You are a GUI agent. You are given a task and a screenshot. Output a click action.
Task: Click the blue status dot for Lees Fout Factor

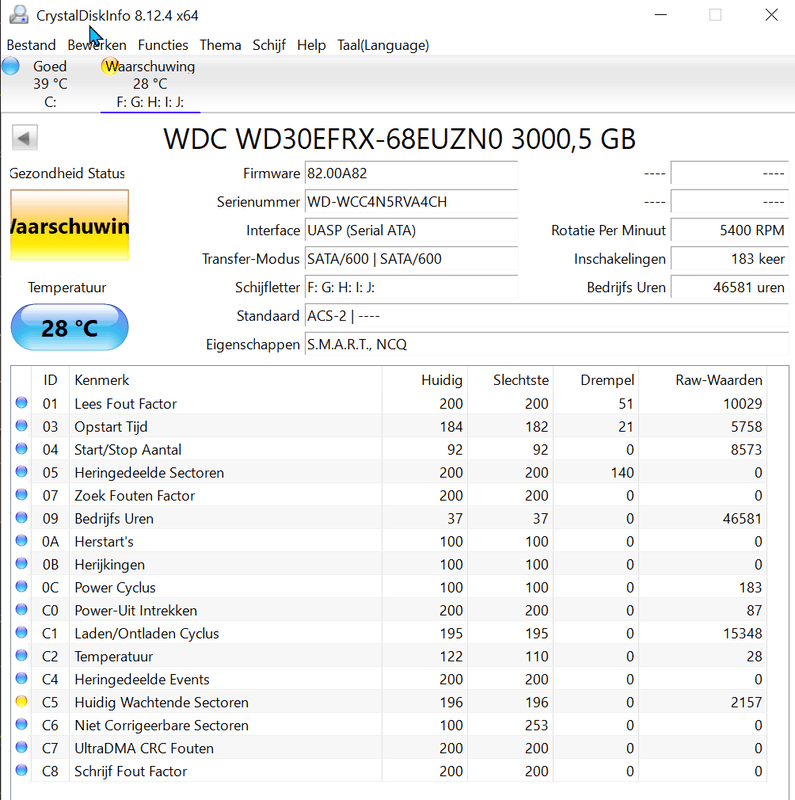tap(21, 403)
